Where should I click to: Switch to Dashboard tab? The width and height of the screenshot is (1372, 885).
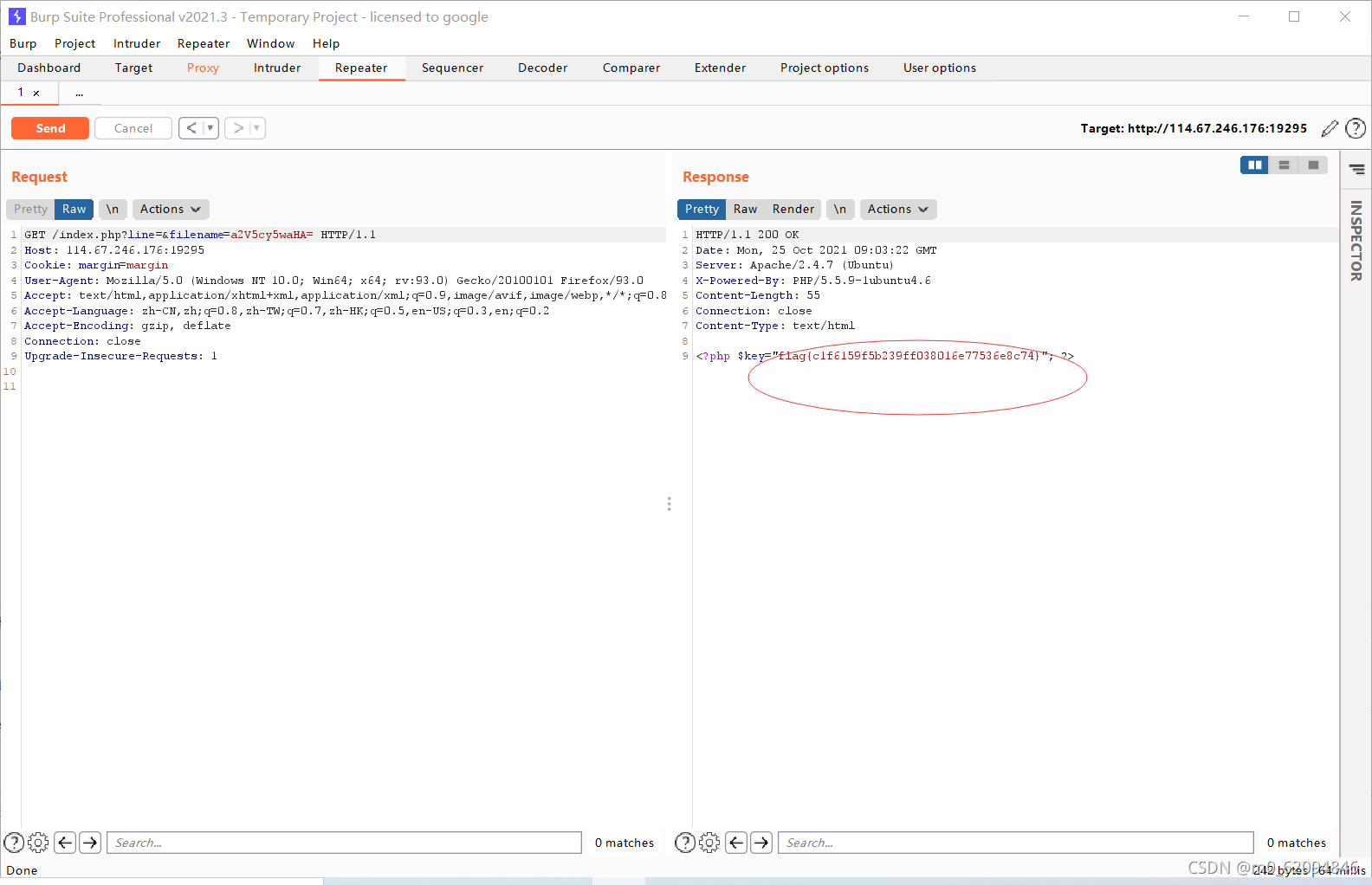(49, 68)
